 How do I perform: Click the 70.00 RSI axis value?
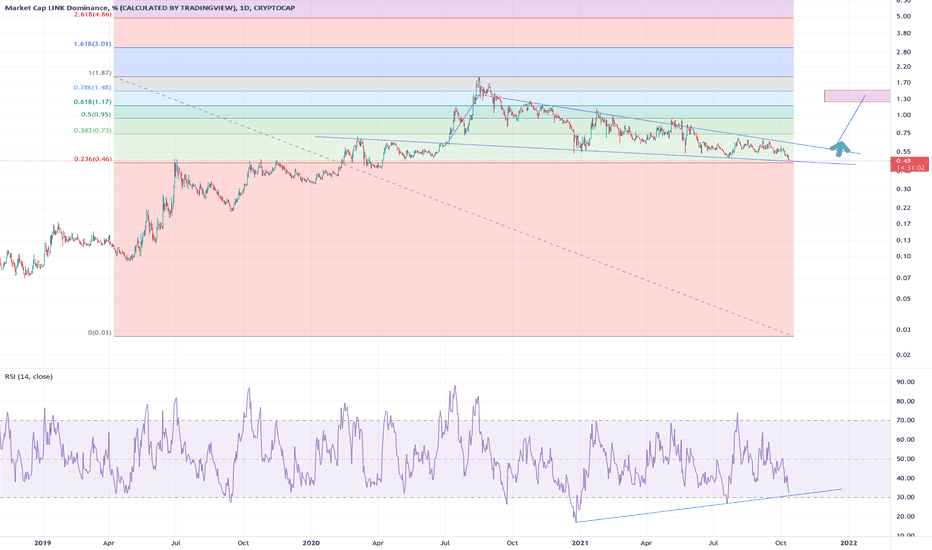(906, 420)
